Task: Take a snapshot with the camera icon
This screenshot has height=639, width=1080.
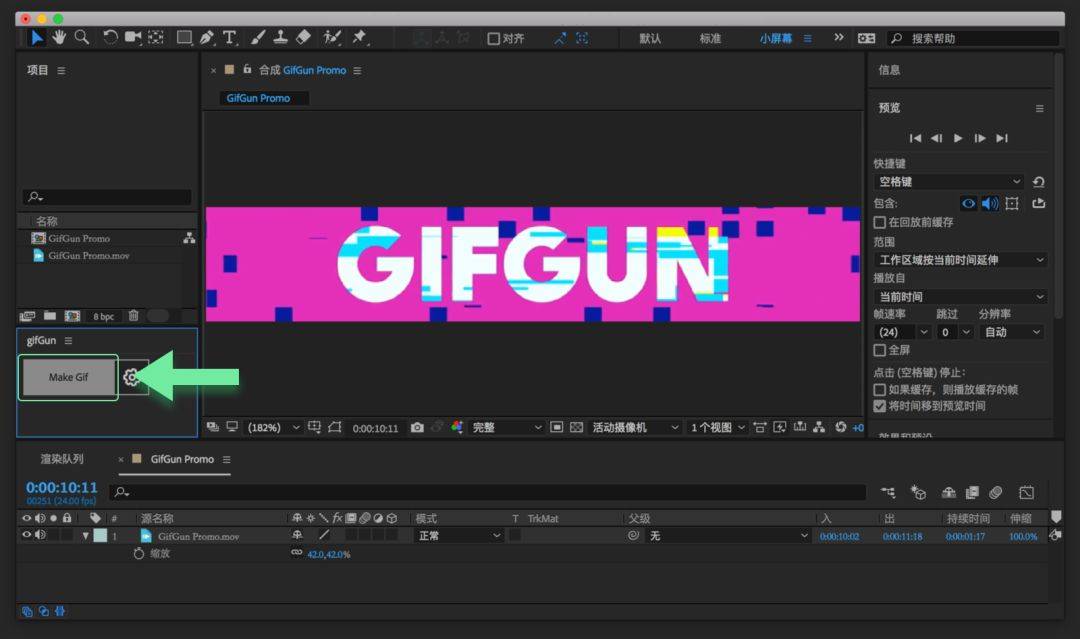Action: pos(419,426)
